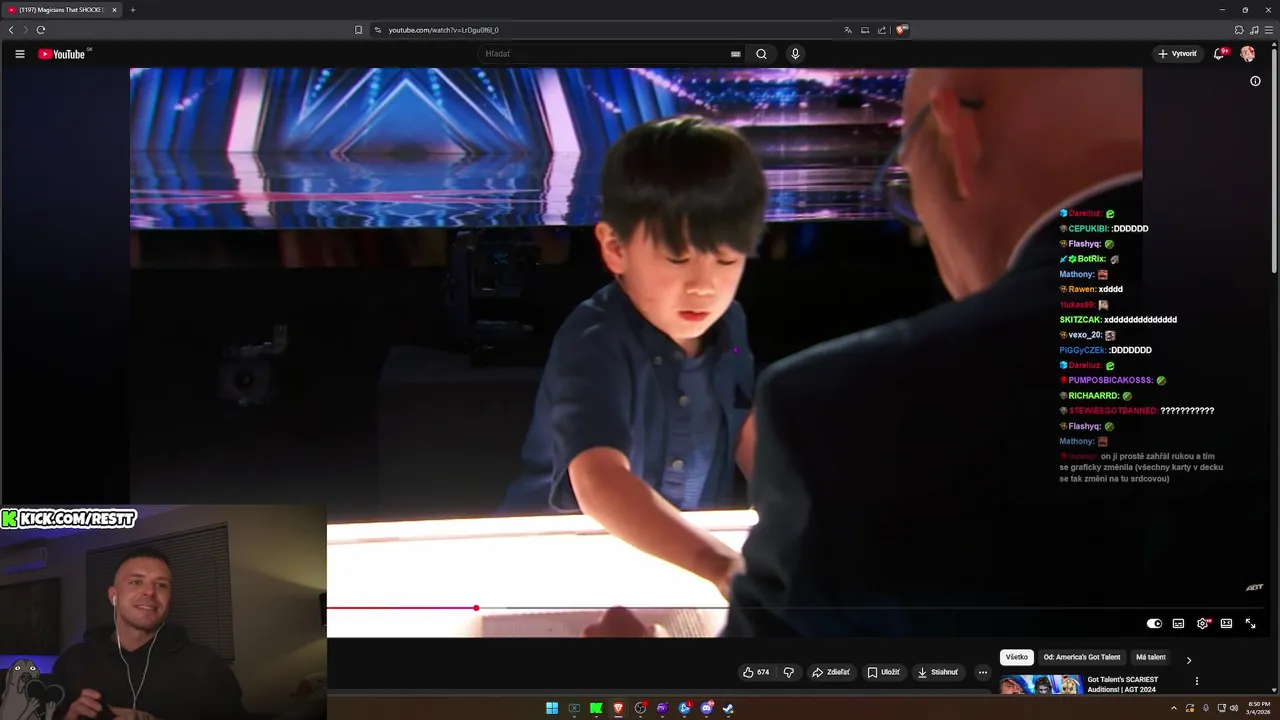Open the on-screen keyboard in the search box

point(736,54)
